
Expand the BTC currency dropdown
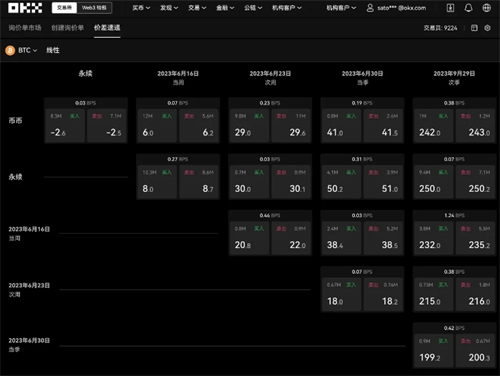27,50
